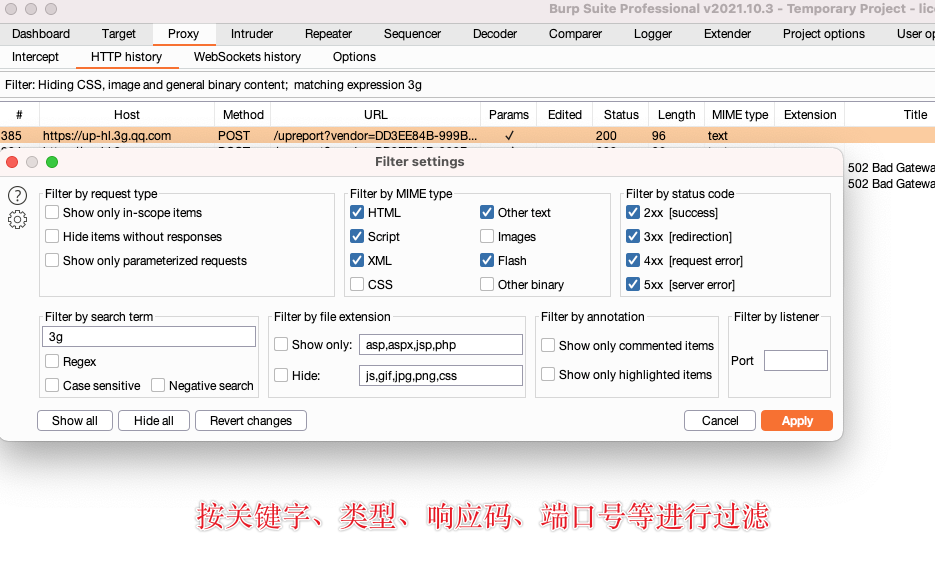The height and width of the screenshot is (574, 935).
Task: Sort history by Status column
Action: click(621, 114)
